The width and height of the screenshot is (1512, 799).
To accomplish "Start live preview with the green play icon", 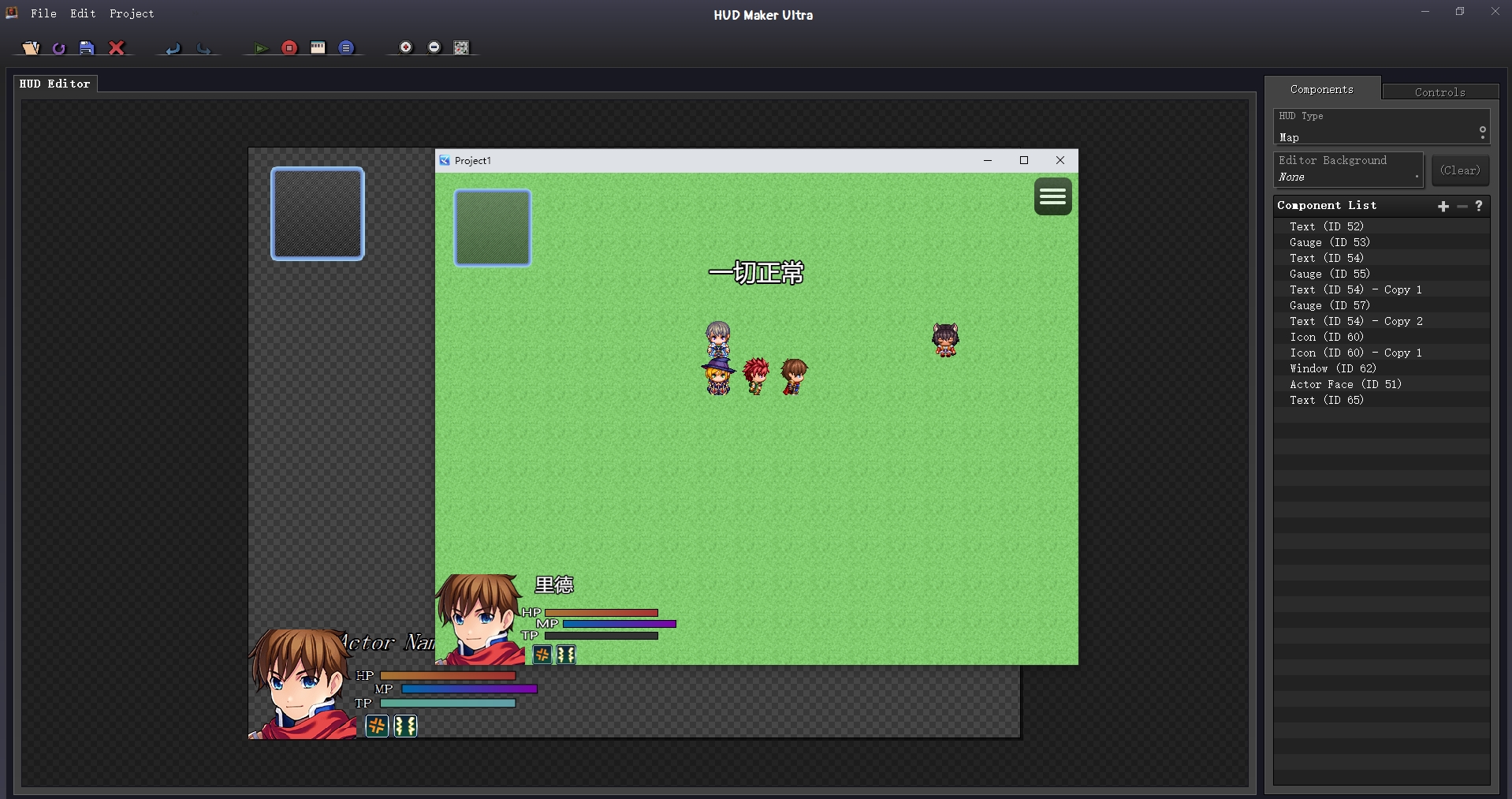I will point(261,48).
